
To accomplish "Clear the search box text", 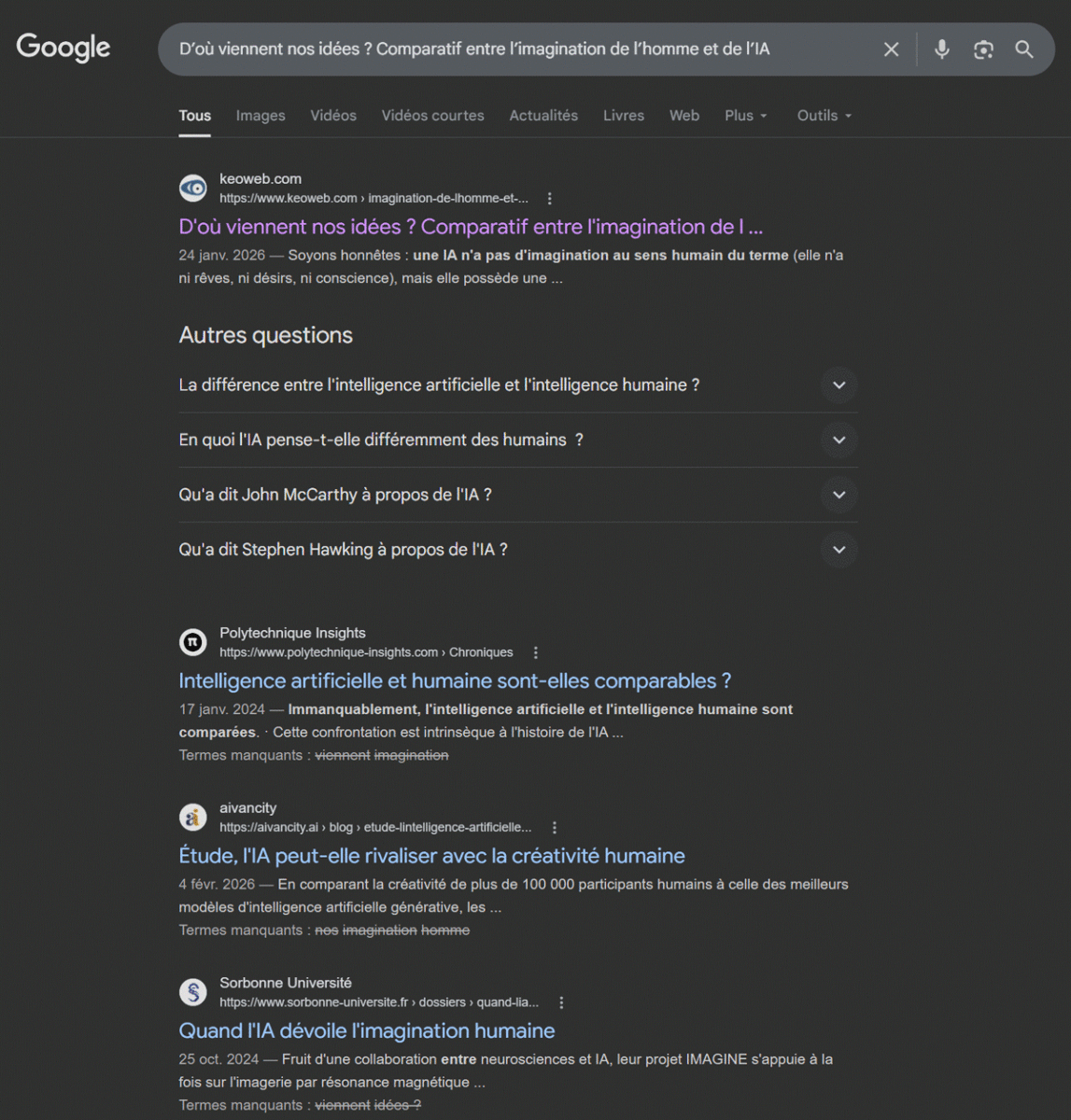I will [x=891, y=49].
